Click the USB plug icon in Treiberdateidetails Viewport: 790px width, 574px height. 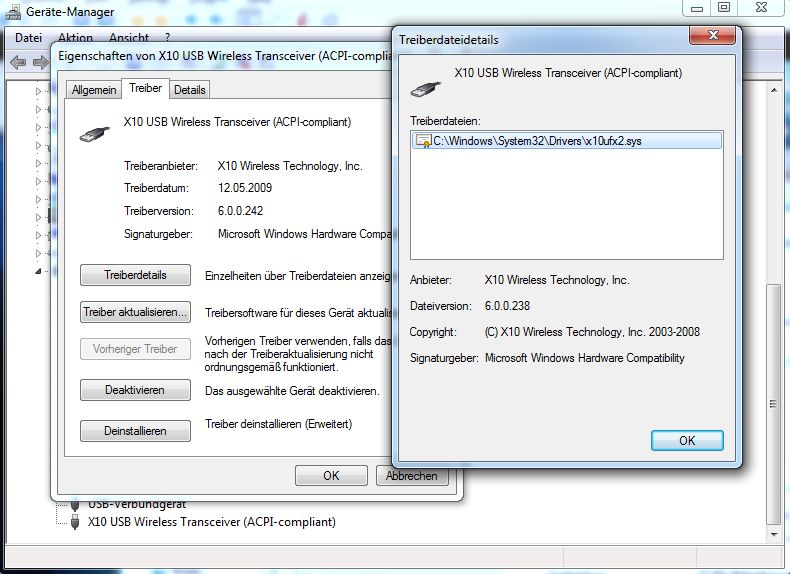(426, 89)
